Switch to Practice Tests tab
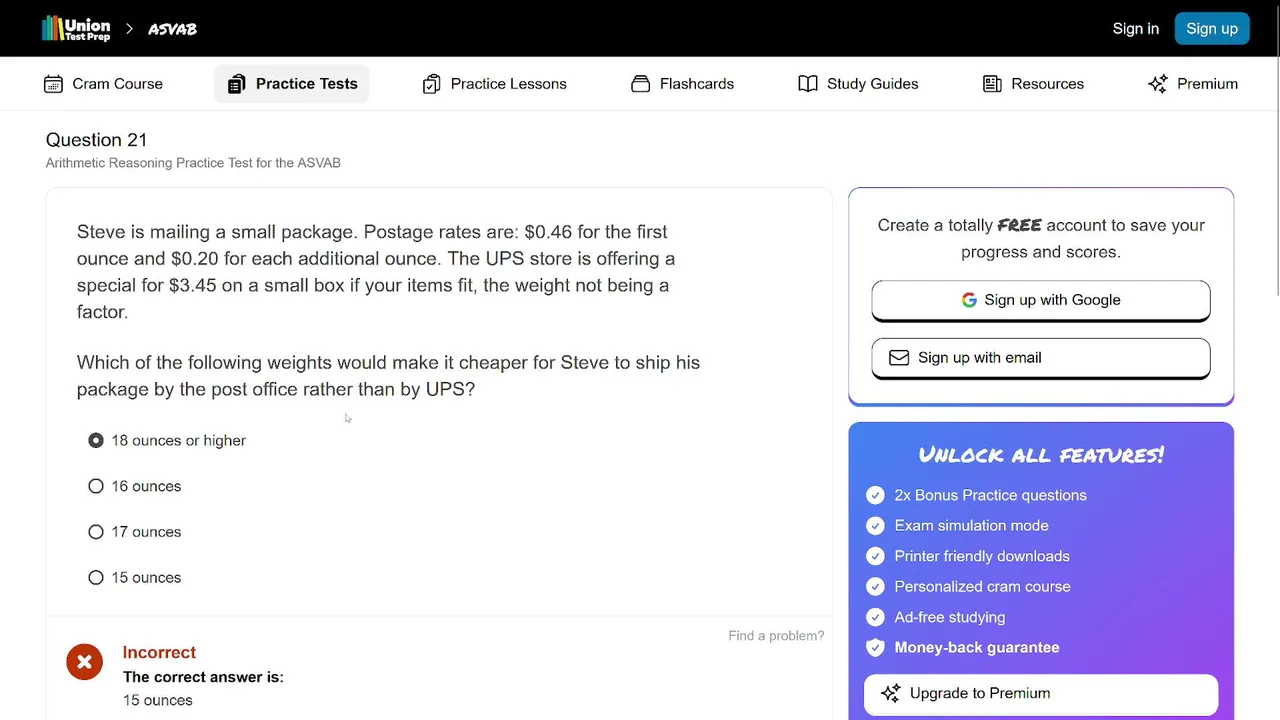 click(x=292, y=84)
